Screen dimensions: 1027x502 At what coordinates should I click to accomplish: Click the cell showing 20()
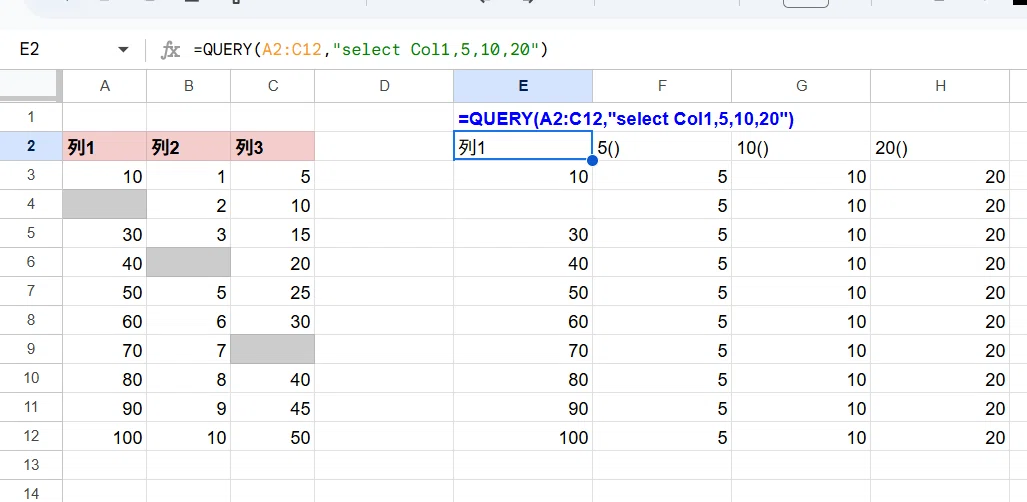click(x=941, y=147)
